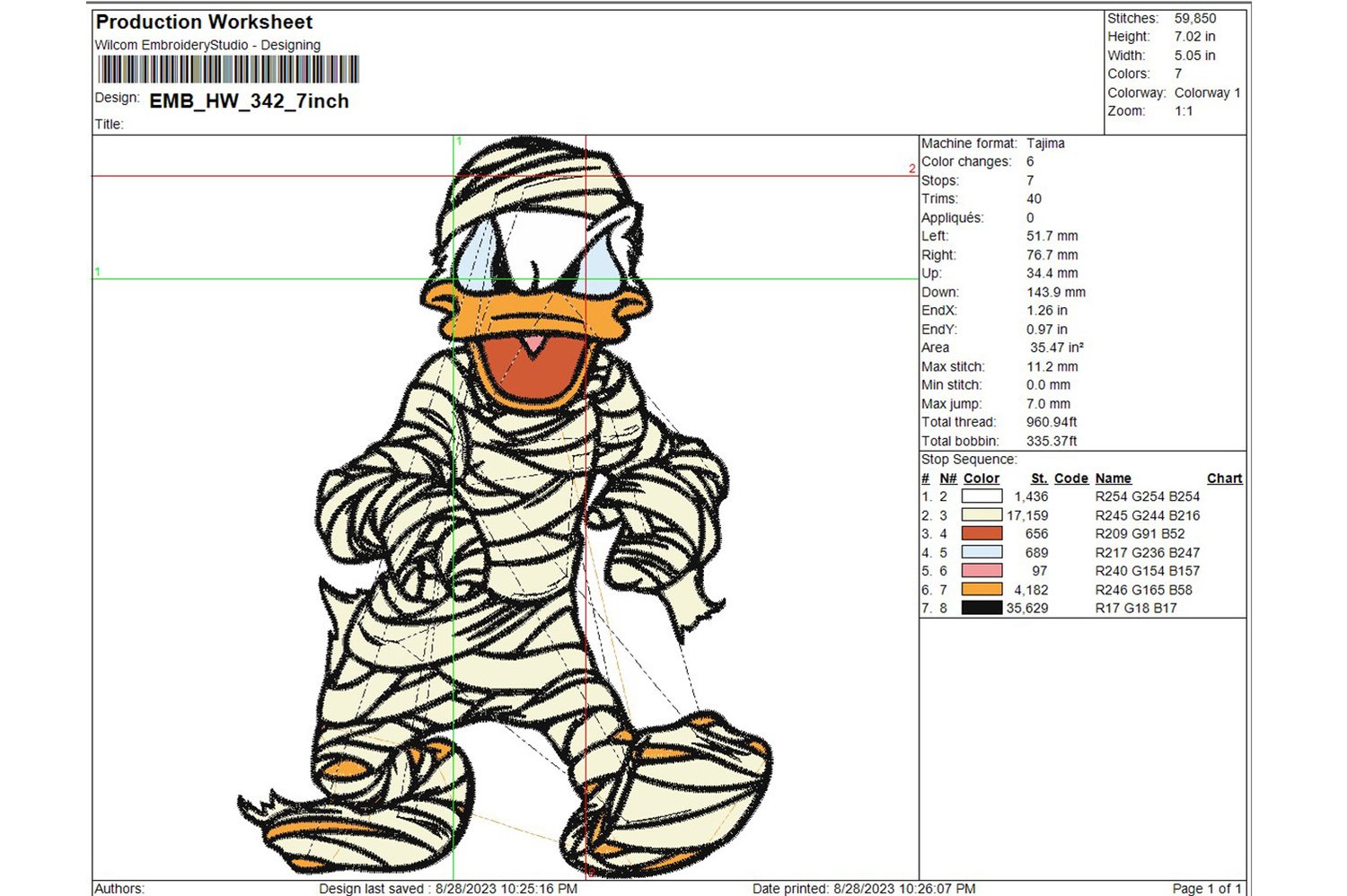1347x896 pixels.
Task: Click the Color changes label
Action: [x=966, y=162]
